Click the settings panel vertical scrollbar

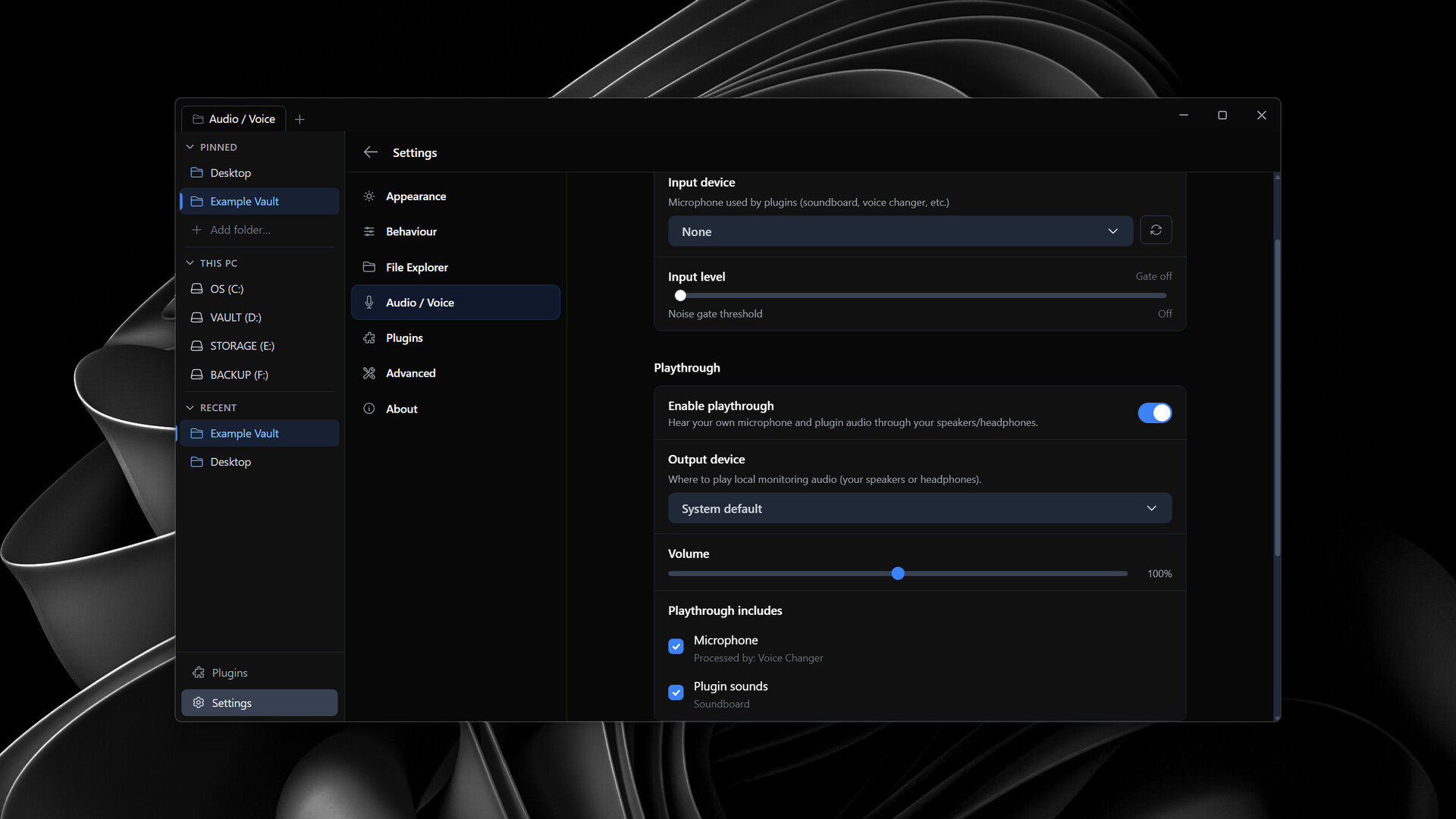[x=1277, y=398]
